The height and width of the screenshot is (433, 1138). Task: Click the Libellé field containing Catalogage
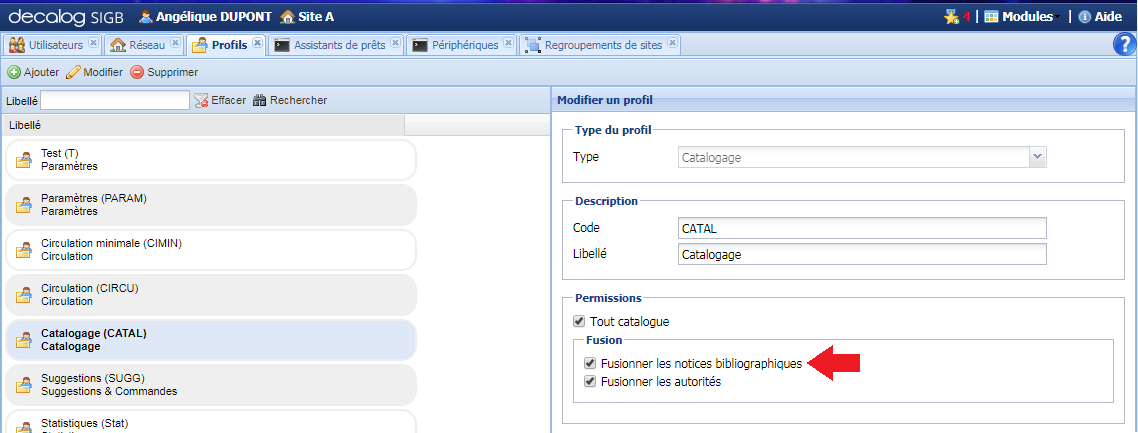(x=861, y=254)
